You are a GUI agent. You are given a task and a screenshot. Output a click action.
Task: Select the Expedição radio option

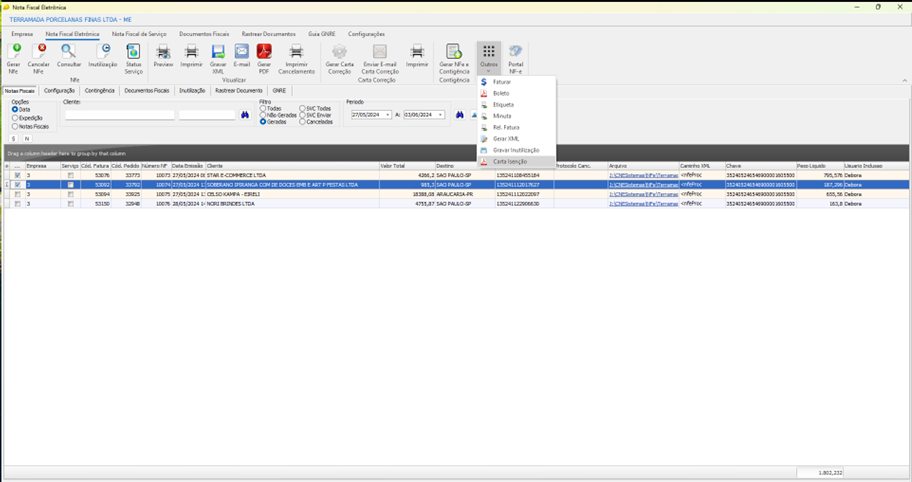pos(14,118)
